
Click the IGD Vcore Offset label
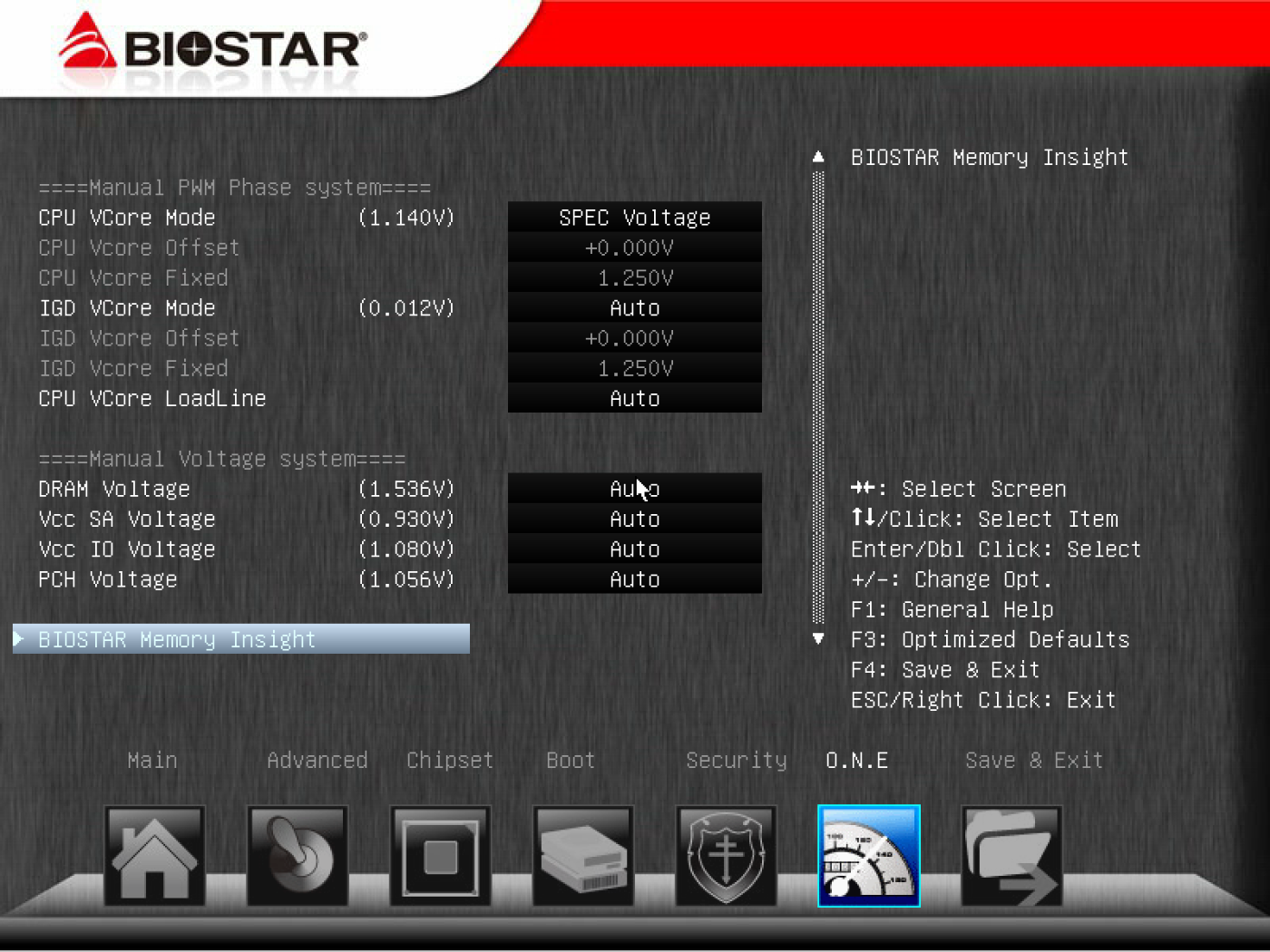click(139, 338)
